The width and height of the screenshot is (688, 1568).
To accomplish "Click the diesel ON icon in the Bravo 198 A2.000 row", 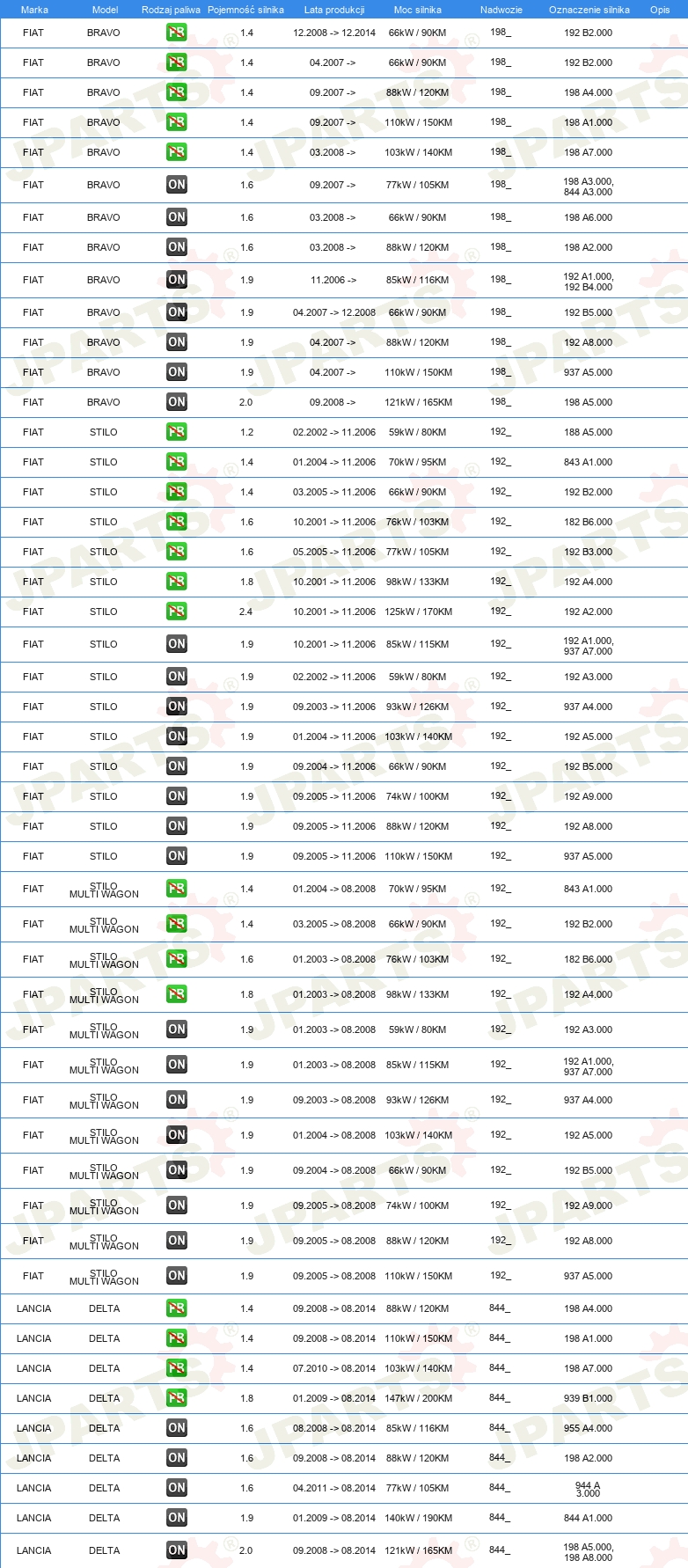I will point(177,247).
